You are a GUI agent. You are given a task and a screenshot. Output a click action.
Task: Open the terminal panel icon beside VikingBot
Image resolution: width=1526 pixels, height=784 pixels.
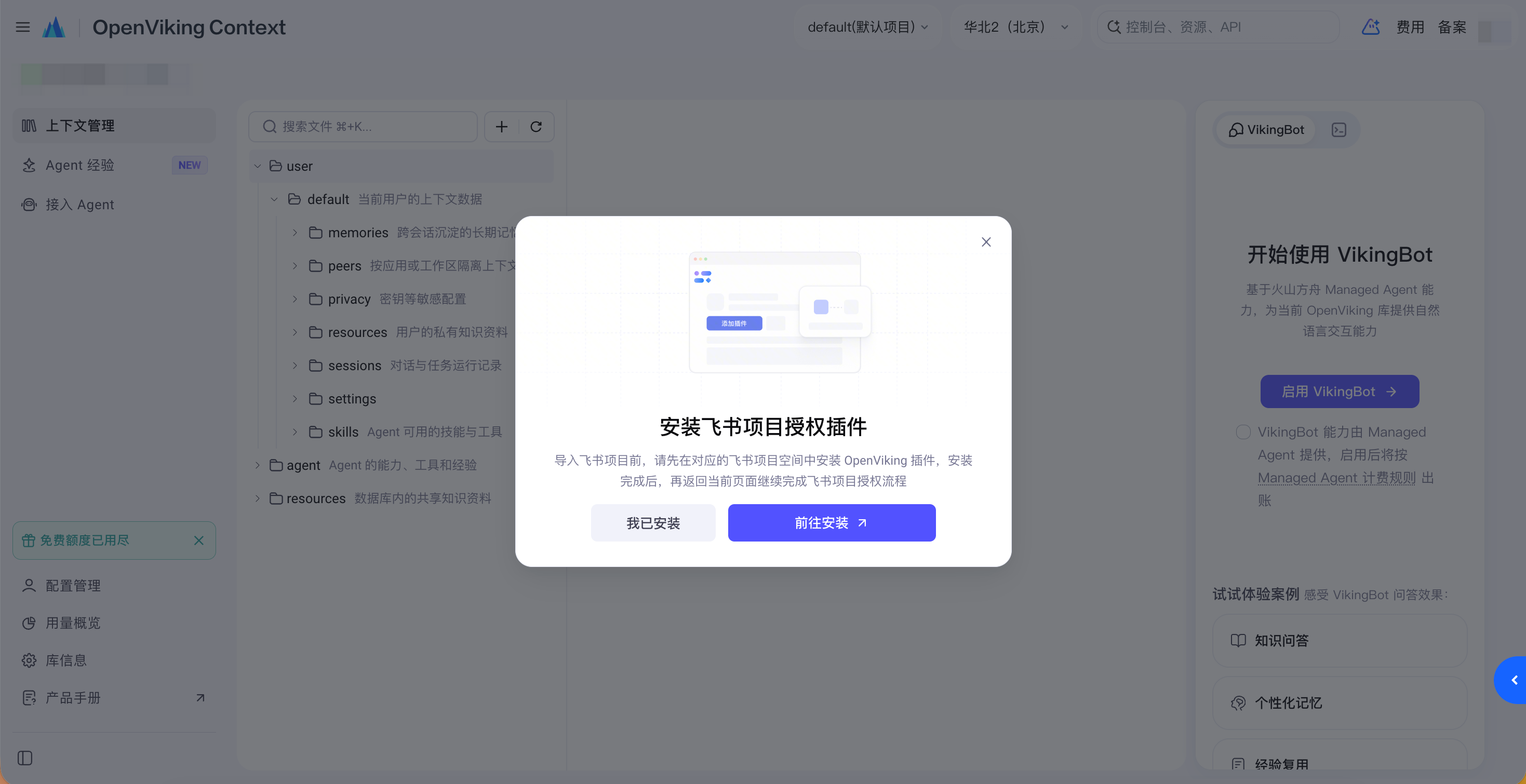click(1339, 130)
